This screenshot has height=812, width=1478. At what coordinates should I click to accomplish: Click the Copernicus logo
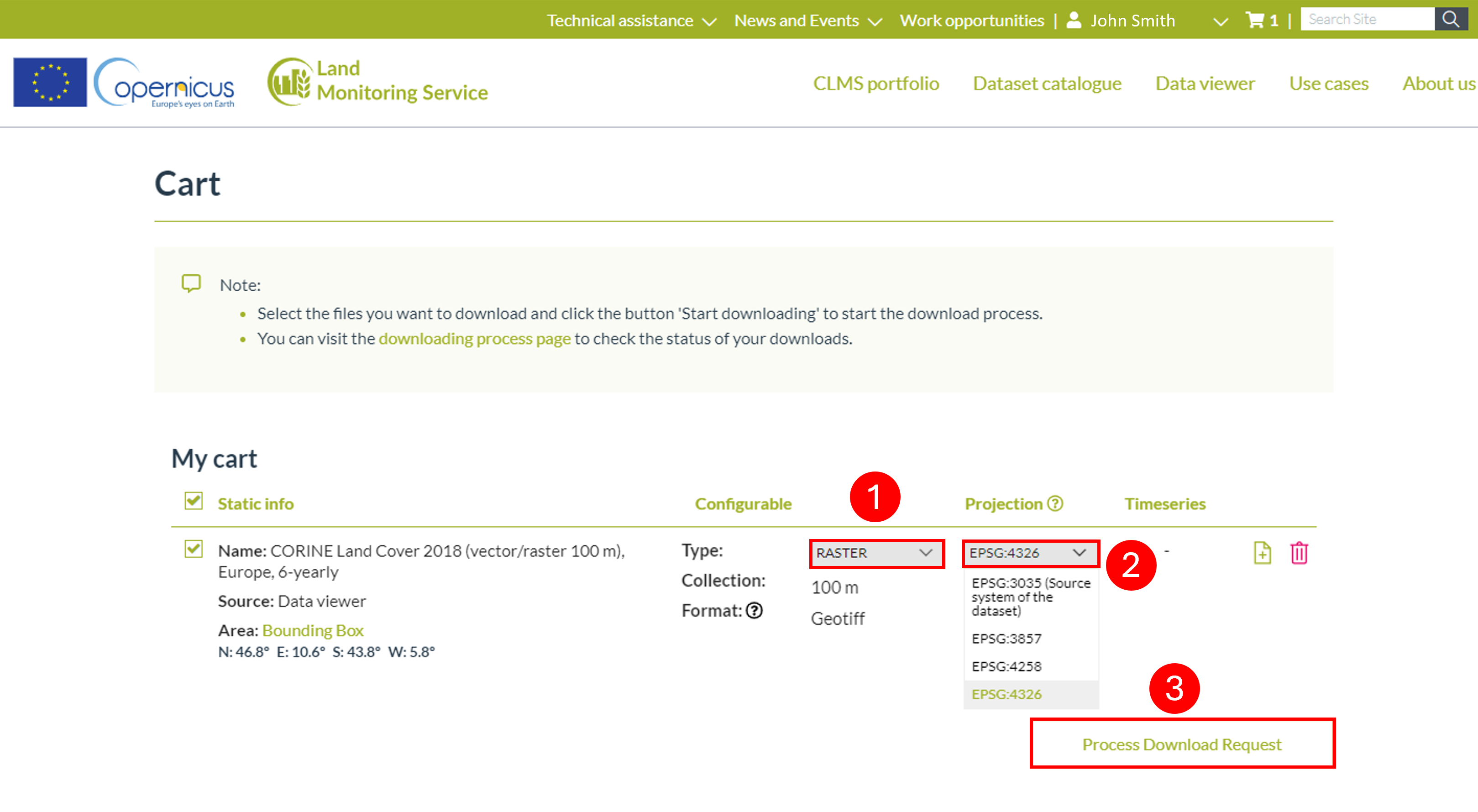[163, 83]
